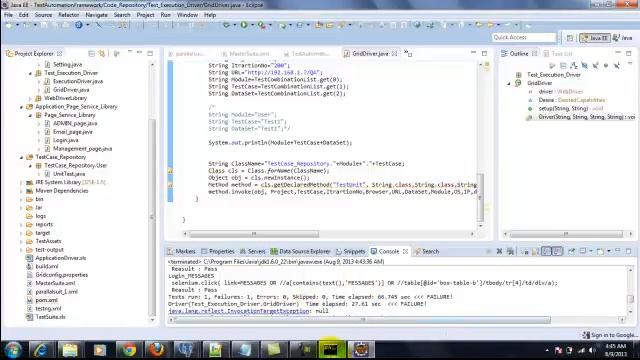Click the blue globe toolbar icon
This screenshot has width=640, height=360.
(78, 25)
